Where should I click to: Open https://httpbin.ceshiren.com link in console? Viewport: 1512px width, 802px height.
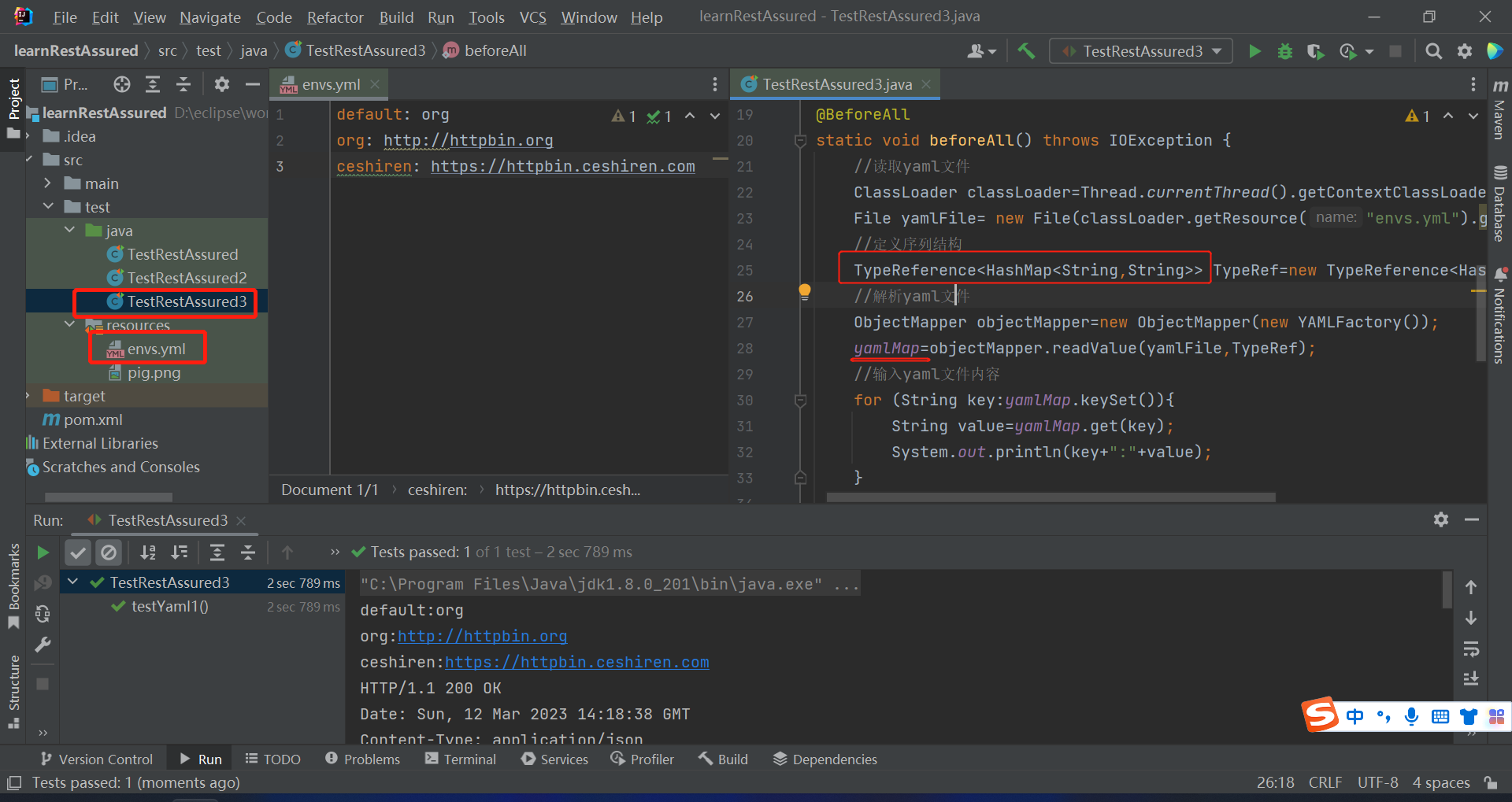click(577, 662)
